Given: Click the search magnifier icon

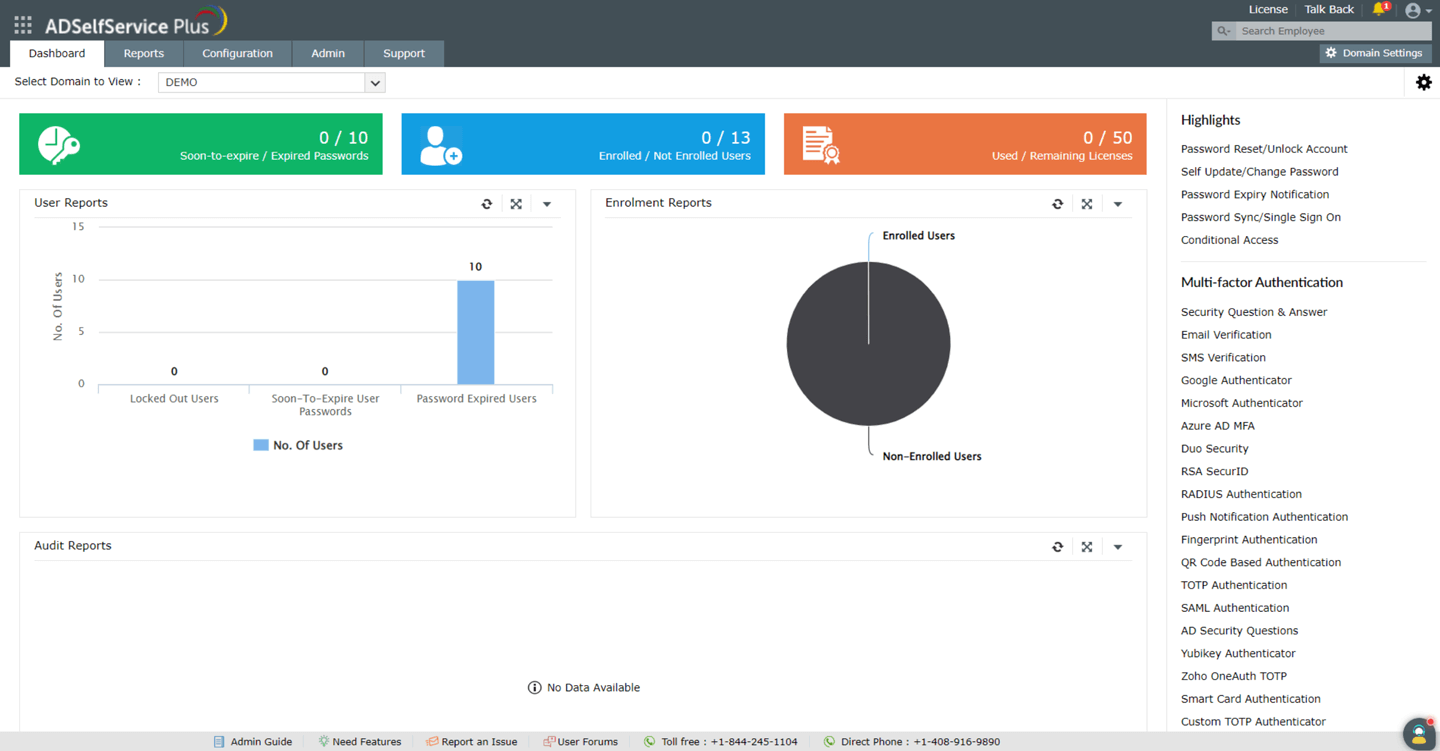Looking at the screenshot, I should pyautogui.click(x=1223, y=31).
